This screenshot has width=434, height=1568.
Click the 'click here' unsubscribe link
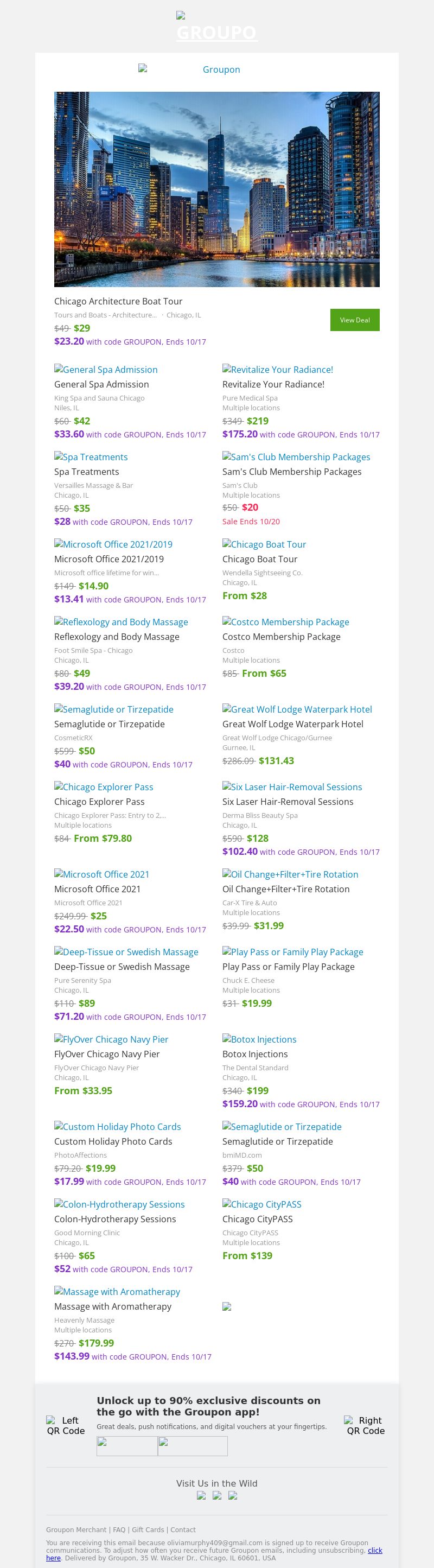374,1550
